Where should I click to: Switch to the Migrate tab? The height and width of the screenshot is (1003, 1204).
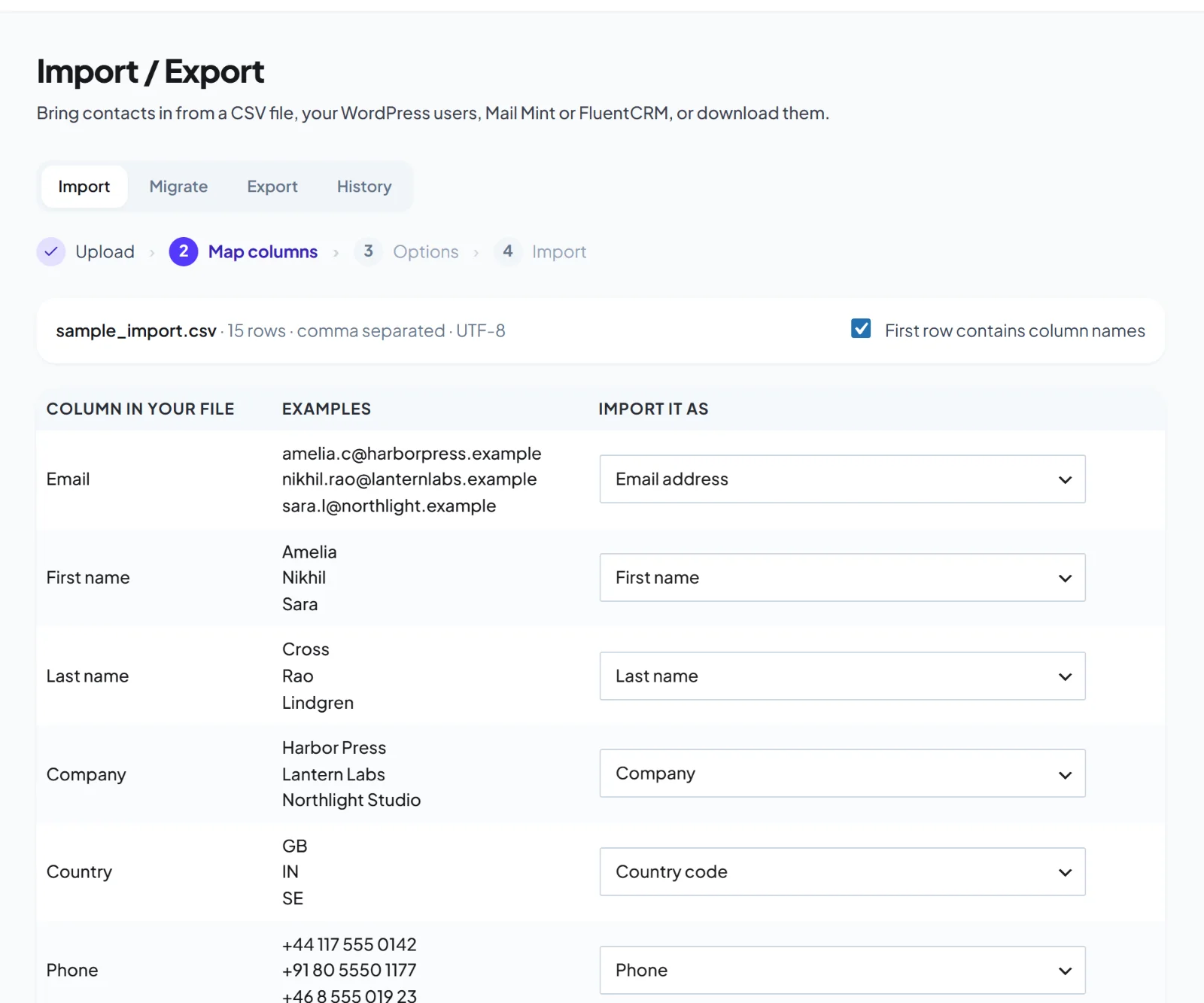pyautogui.click(x=178, y=187)
